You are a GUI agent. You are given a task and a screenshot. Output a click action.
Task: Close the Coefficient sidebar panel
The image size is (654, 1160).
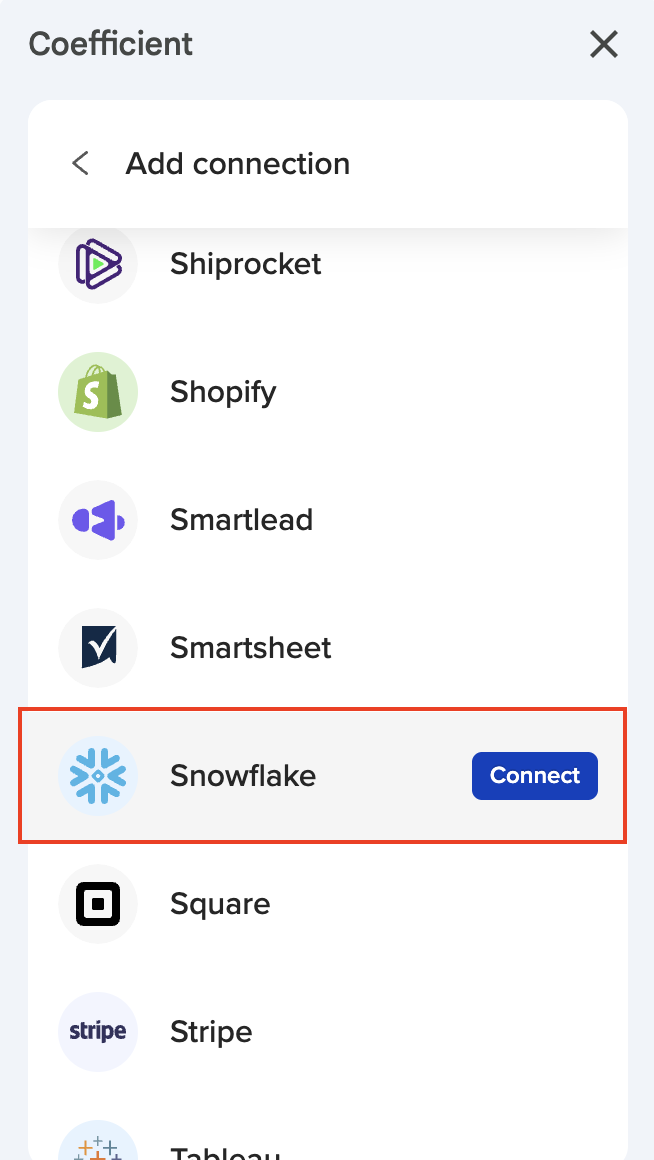[x=604, y=44]
